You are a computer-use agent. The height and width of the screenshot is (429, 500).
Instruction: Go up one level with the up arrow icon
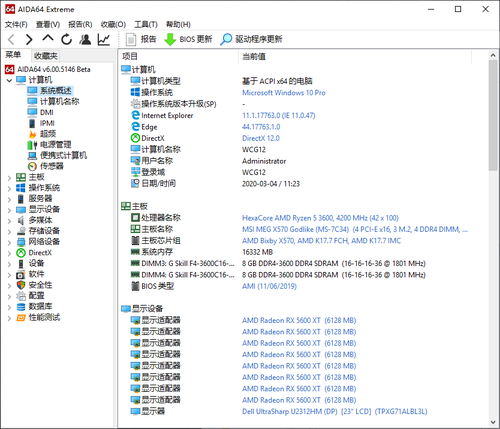coord(48,39)
